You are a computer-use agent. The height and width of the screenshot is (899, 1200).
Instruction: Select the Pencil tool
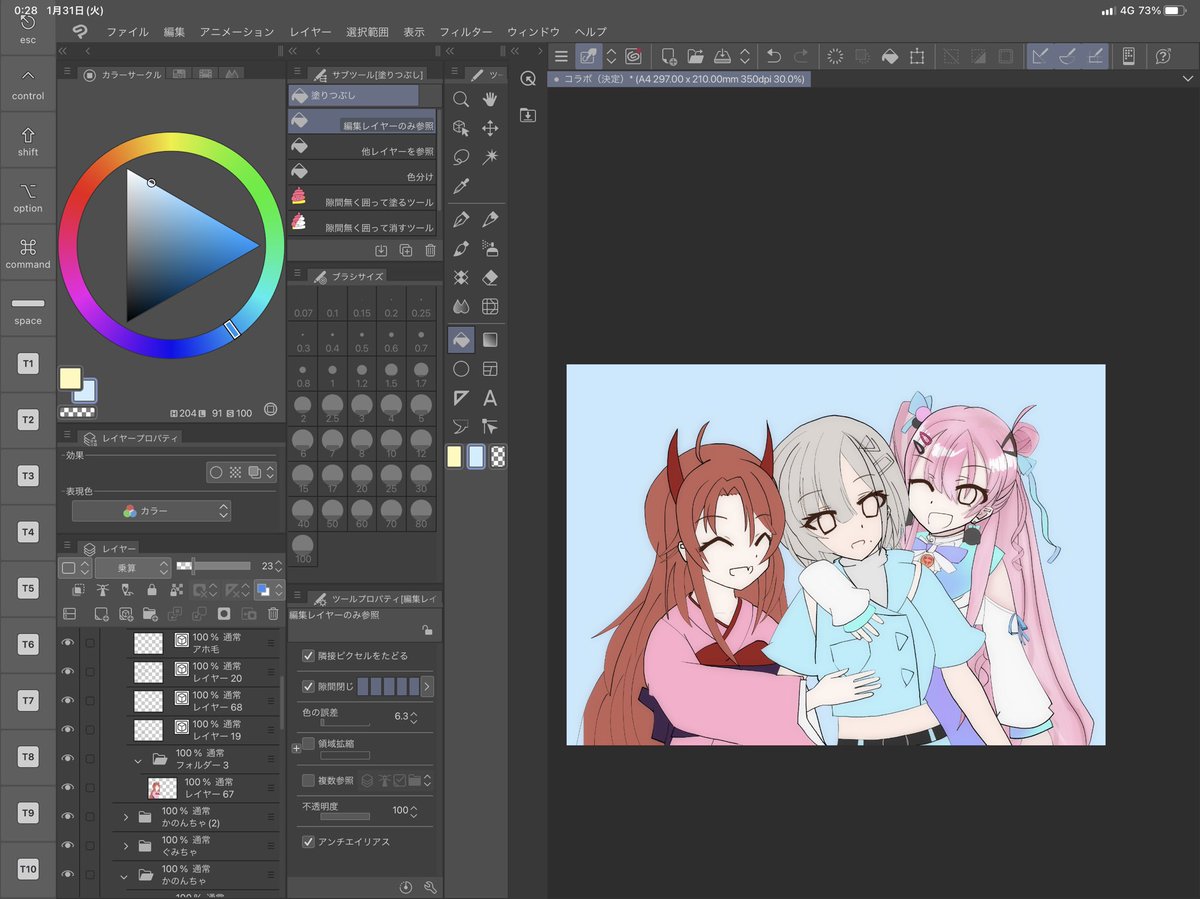(x=490, y=219)
